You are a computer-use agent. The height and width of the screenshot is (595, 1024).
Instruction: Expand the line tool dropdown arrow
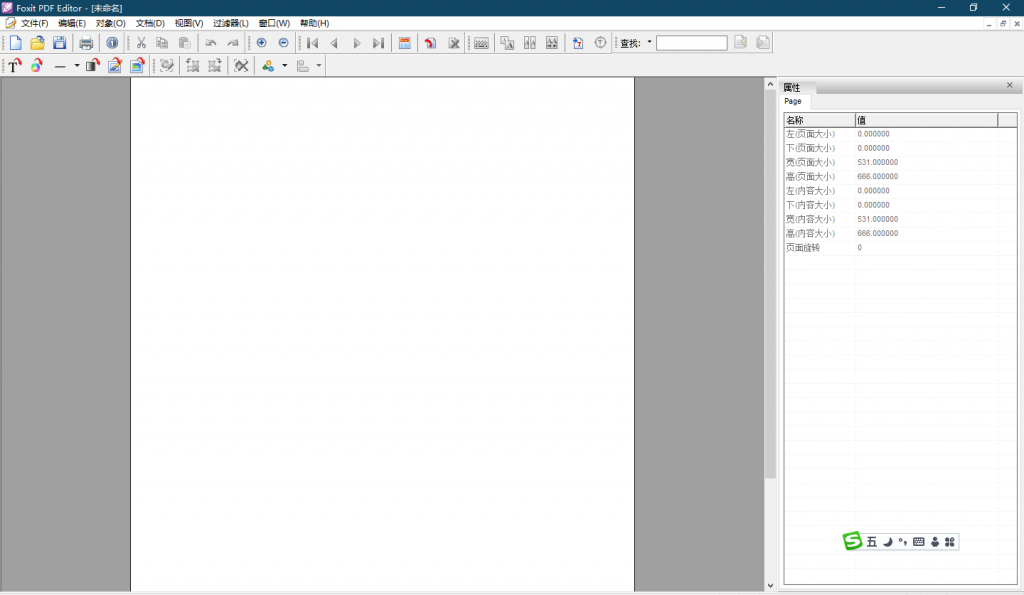(x=76, y=65)
